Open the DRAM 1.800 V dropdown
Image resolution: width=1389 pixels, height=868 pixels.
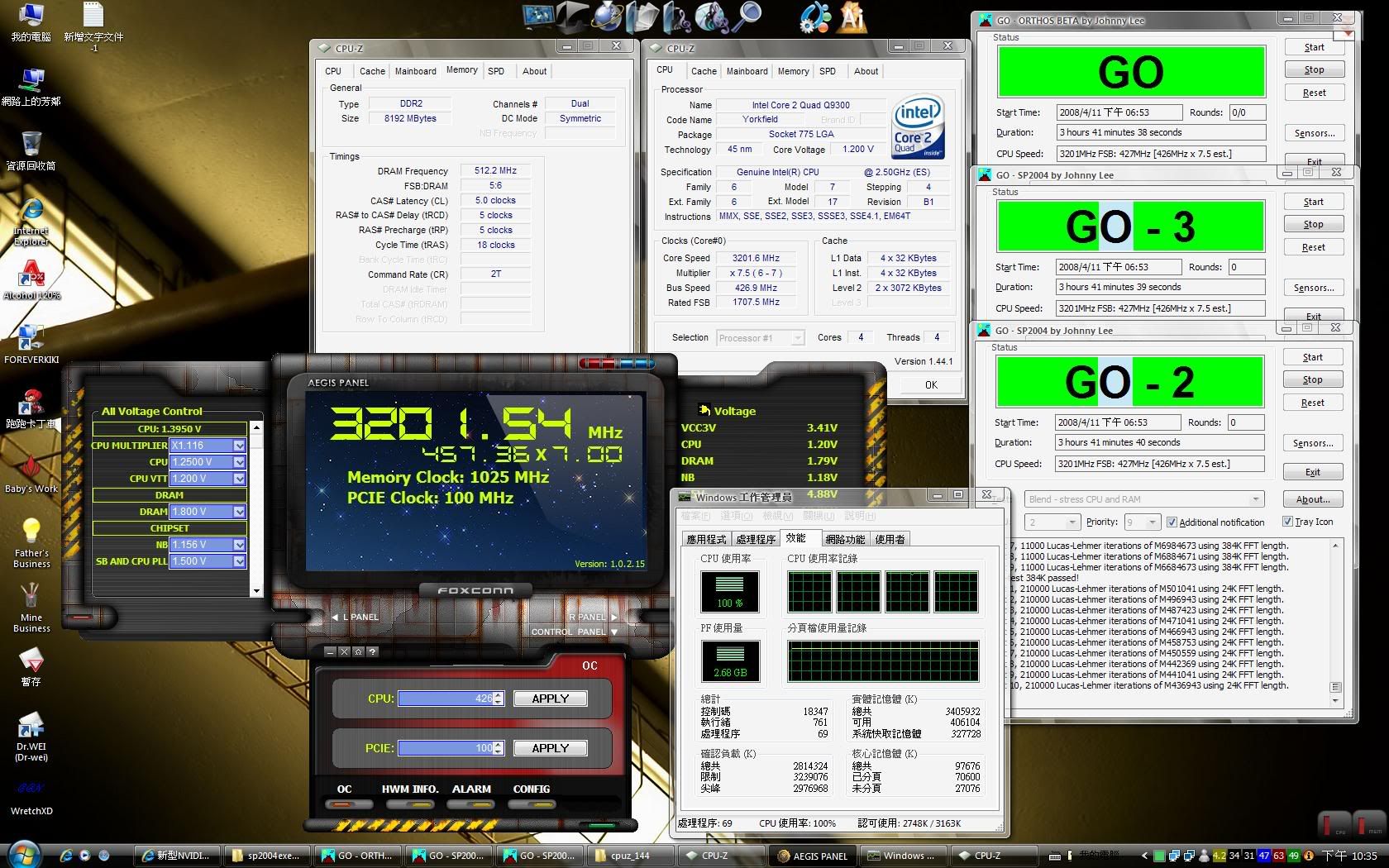click(x=240, y=512)
